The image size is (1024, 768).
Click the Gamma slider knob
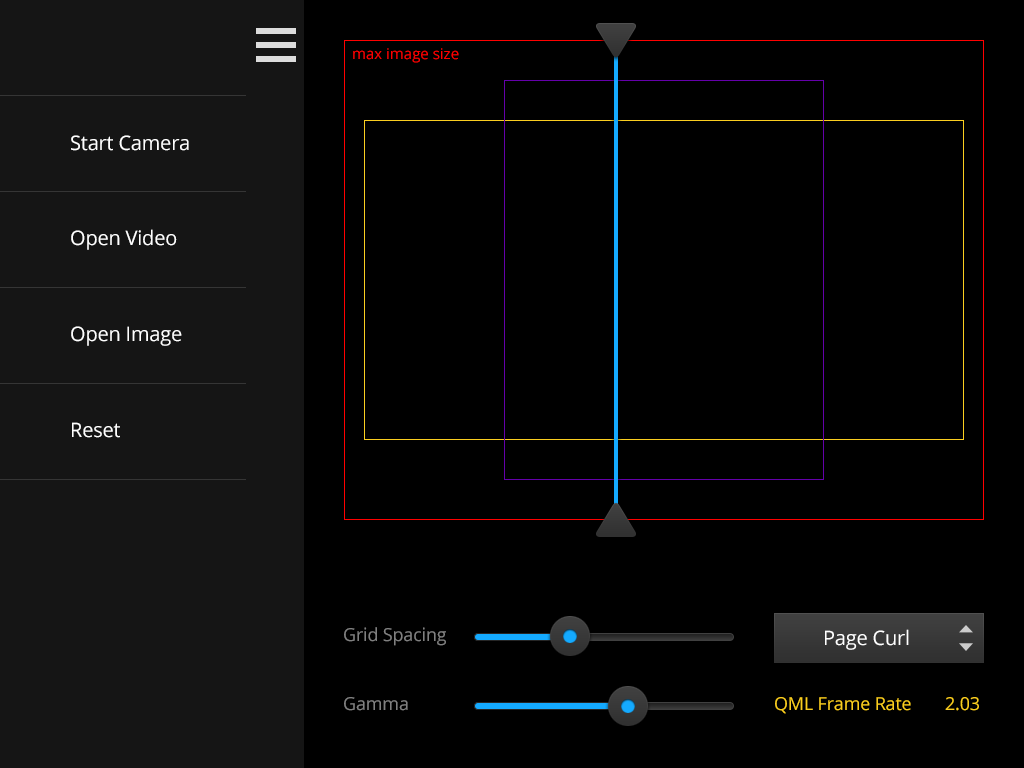628,706
